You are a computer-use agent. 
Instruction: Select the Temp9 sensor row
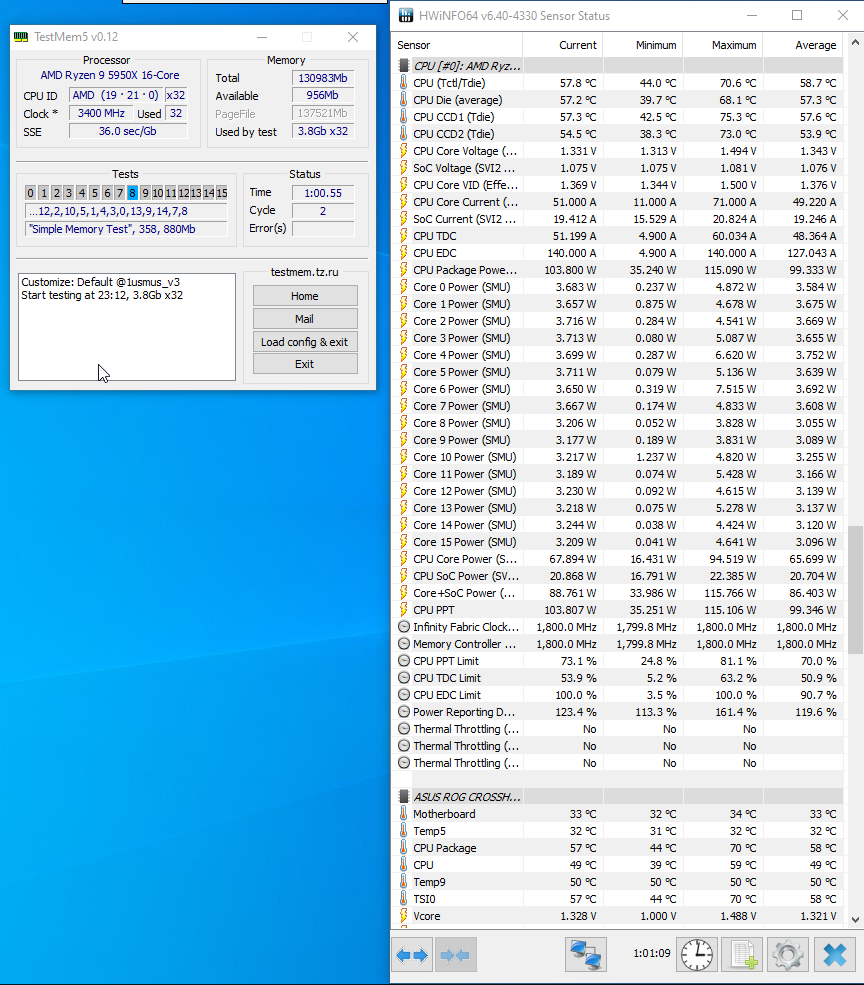[x=619, y=882]
